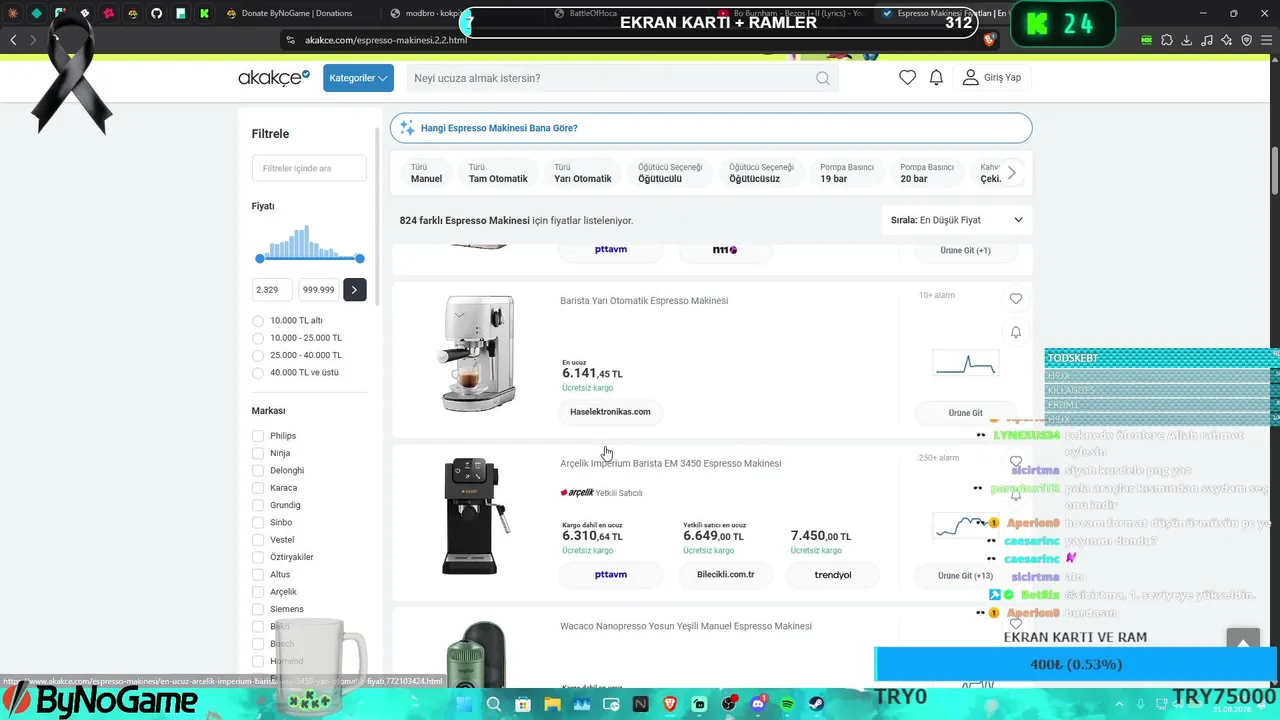Screen dimensions: 1280x720
Task: Open Steam from the taskbar
Action: tap(816, 704)
